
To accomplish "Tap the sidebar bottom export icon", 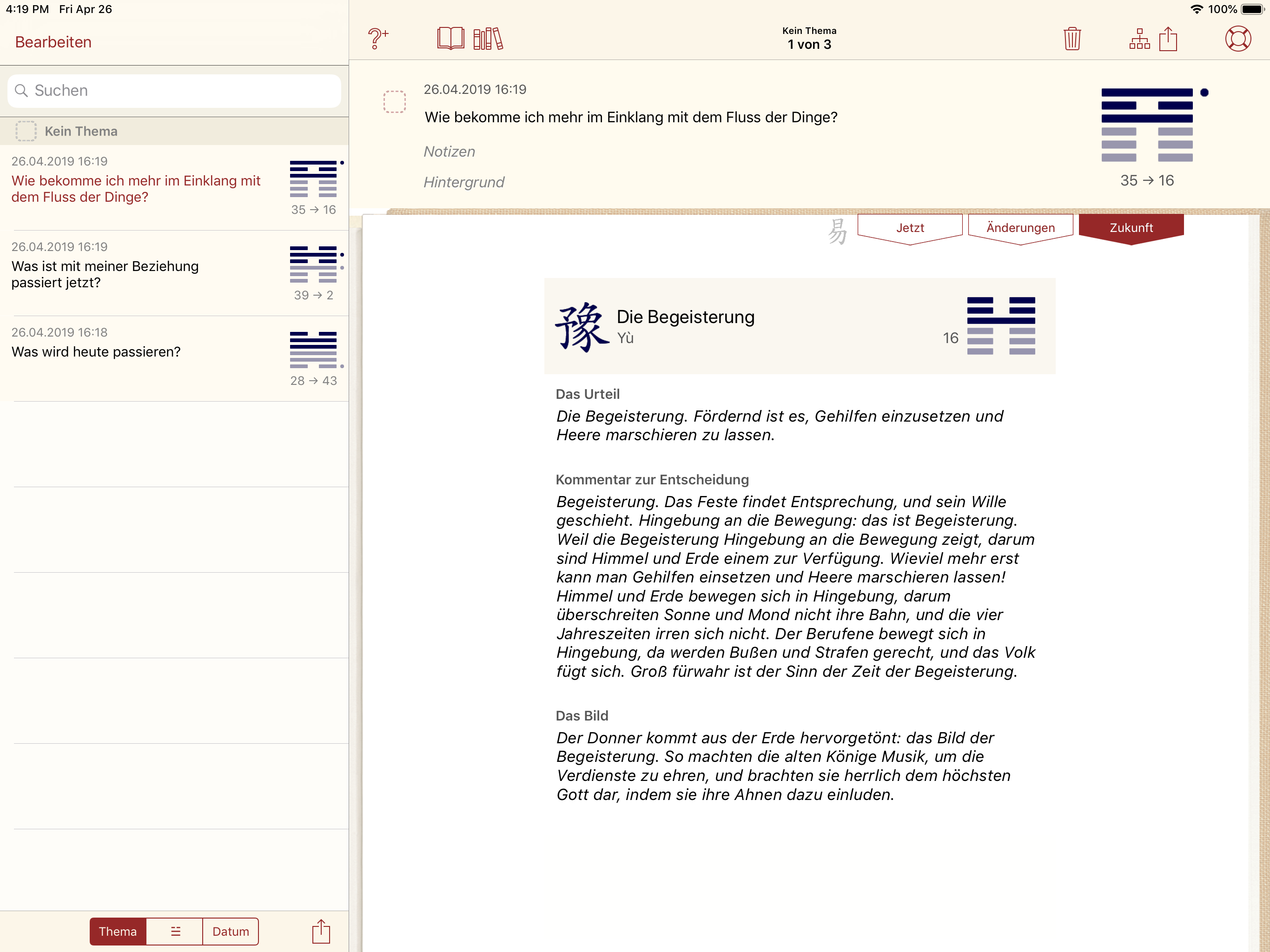I will point(321,931).
